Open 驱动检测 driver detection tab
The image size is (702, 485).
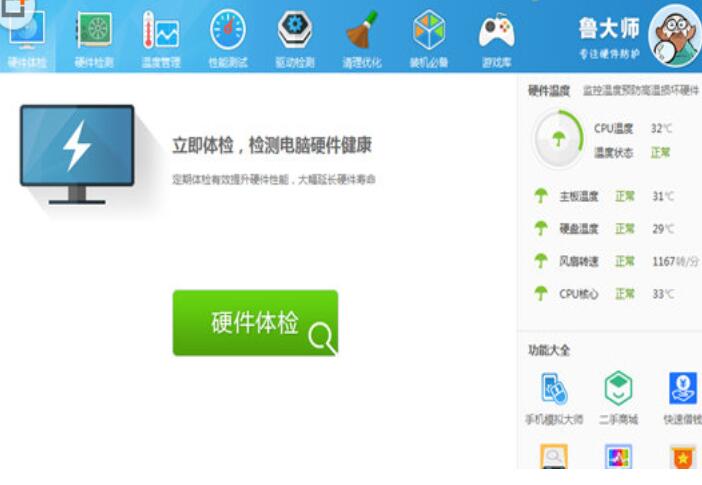point(295,39)
